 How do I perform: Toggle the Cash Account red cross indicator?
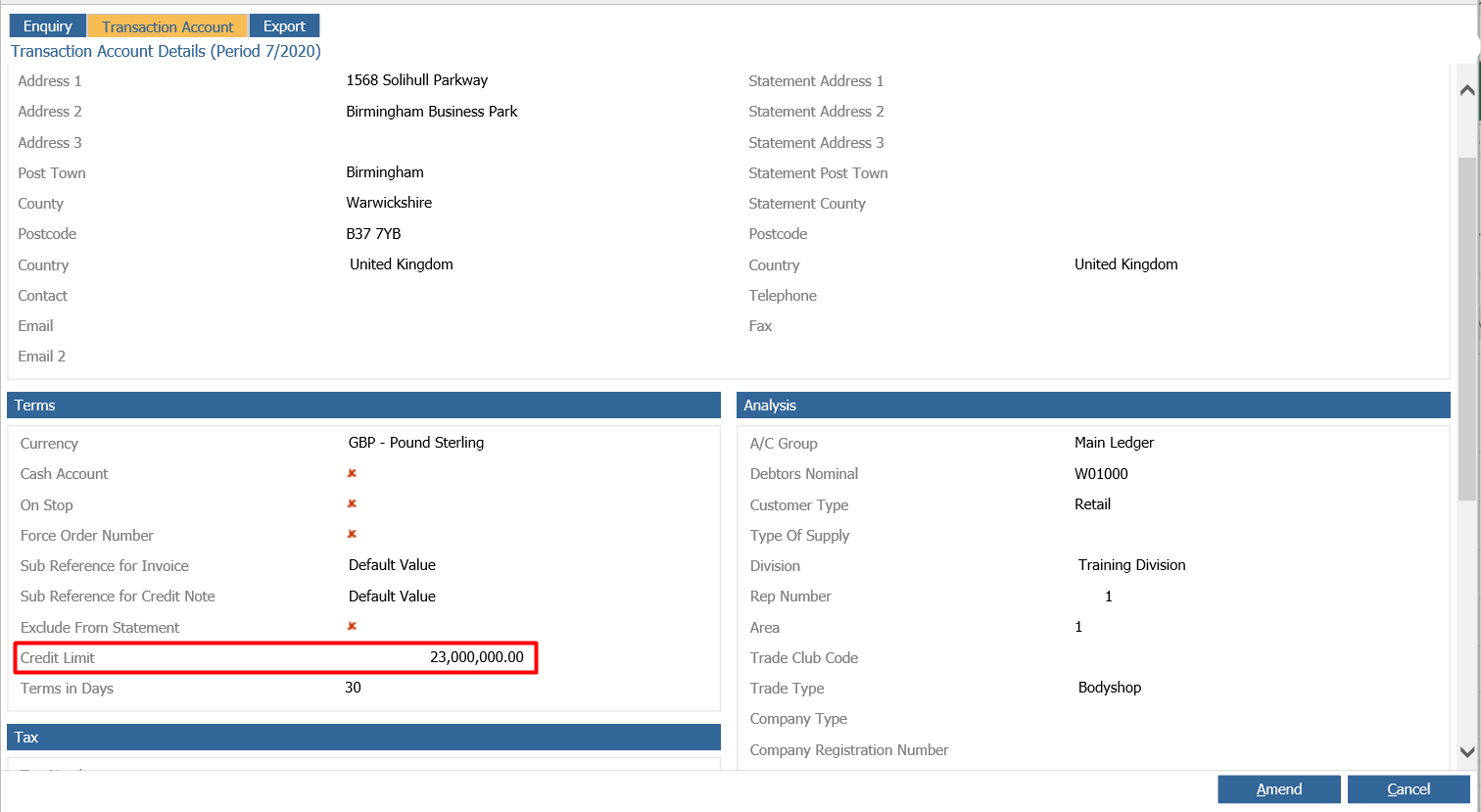click(352, 474)
